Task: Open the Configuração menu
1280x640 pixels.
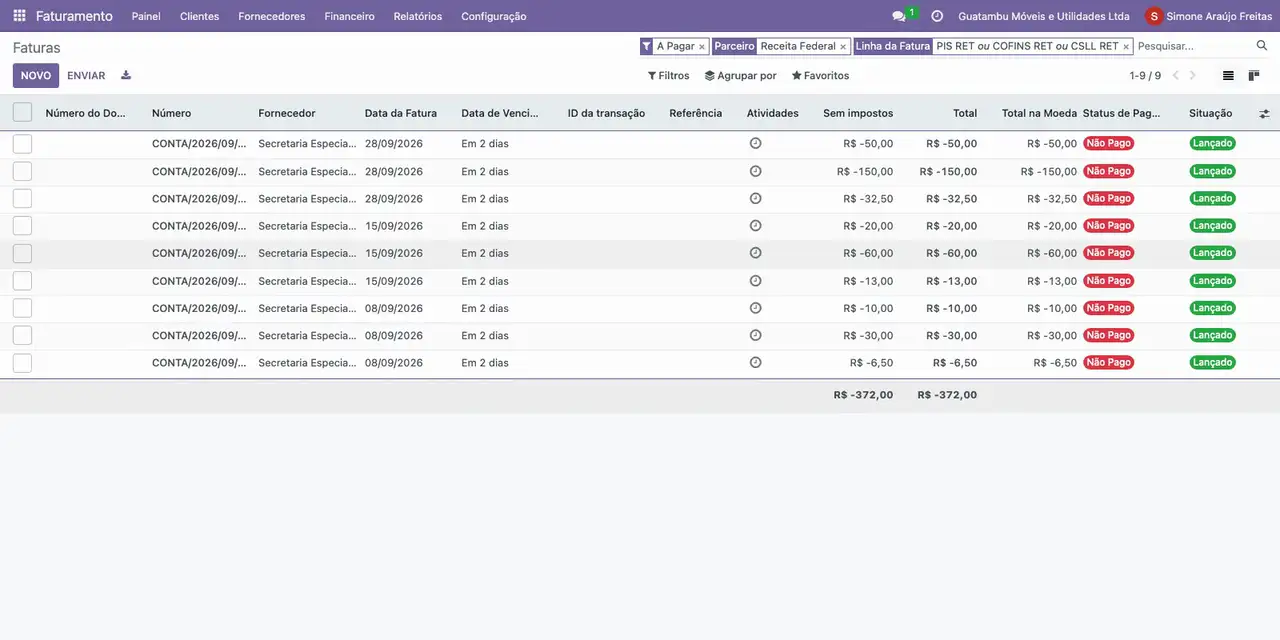Action: (494, 16)
